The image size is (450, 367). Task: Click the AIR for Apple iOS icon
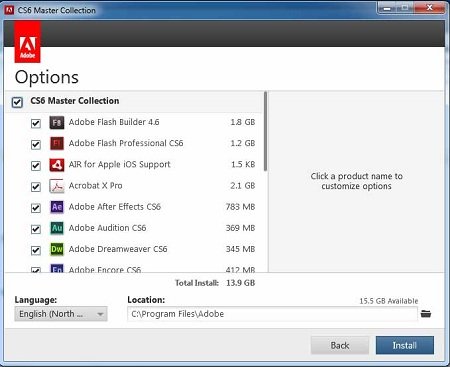[x=57, y=165]
